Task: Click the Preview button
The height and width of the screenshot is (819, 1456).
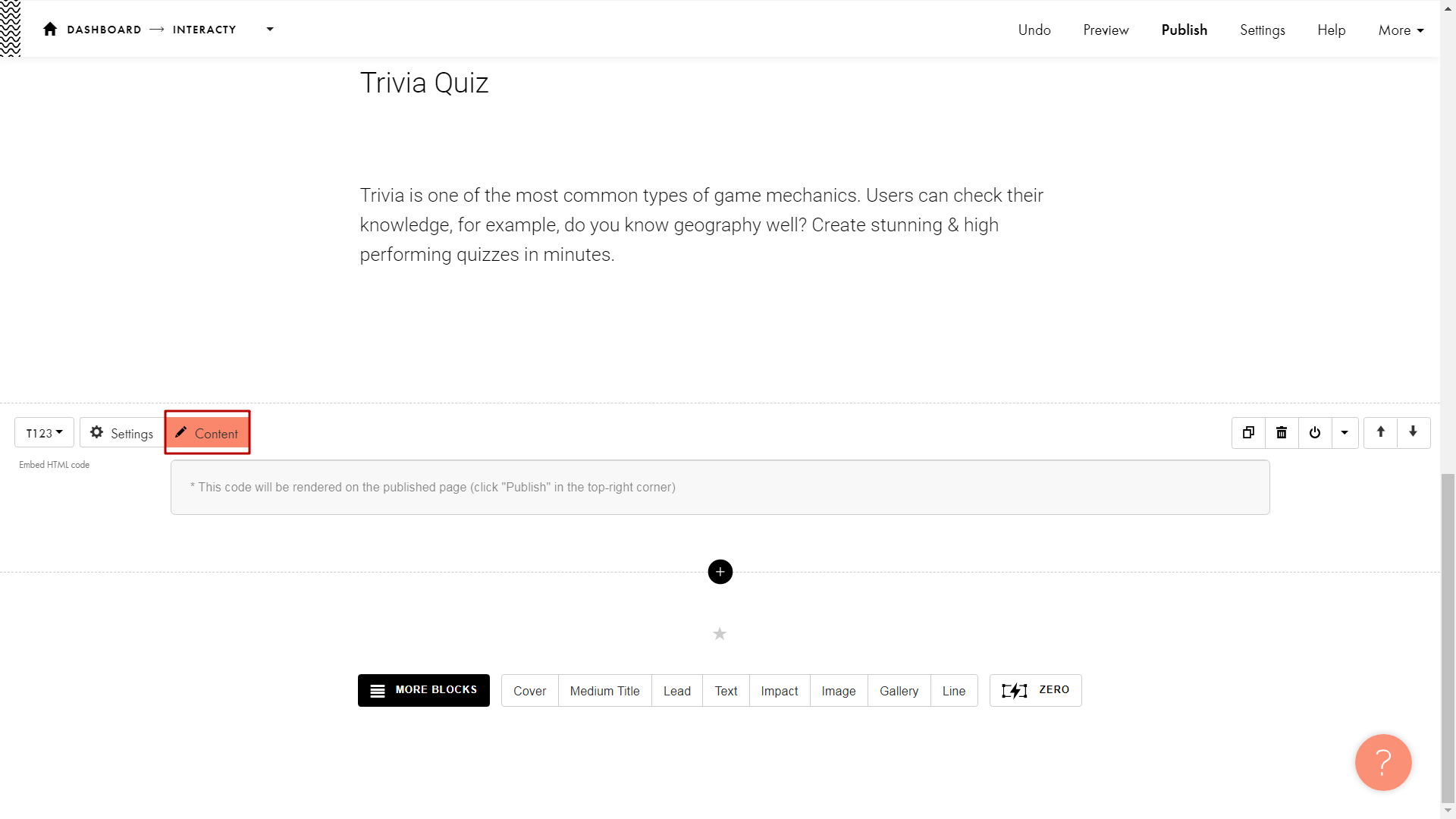Action: click(1106, 30)
